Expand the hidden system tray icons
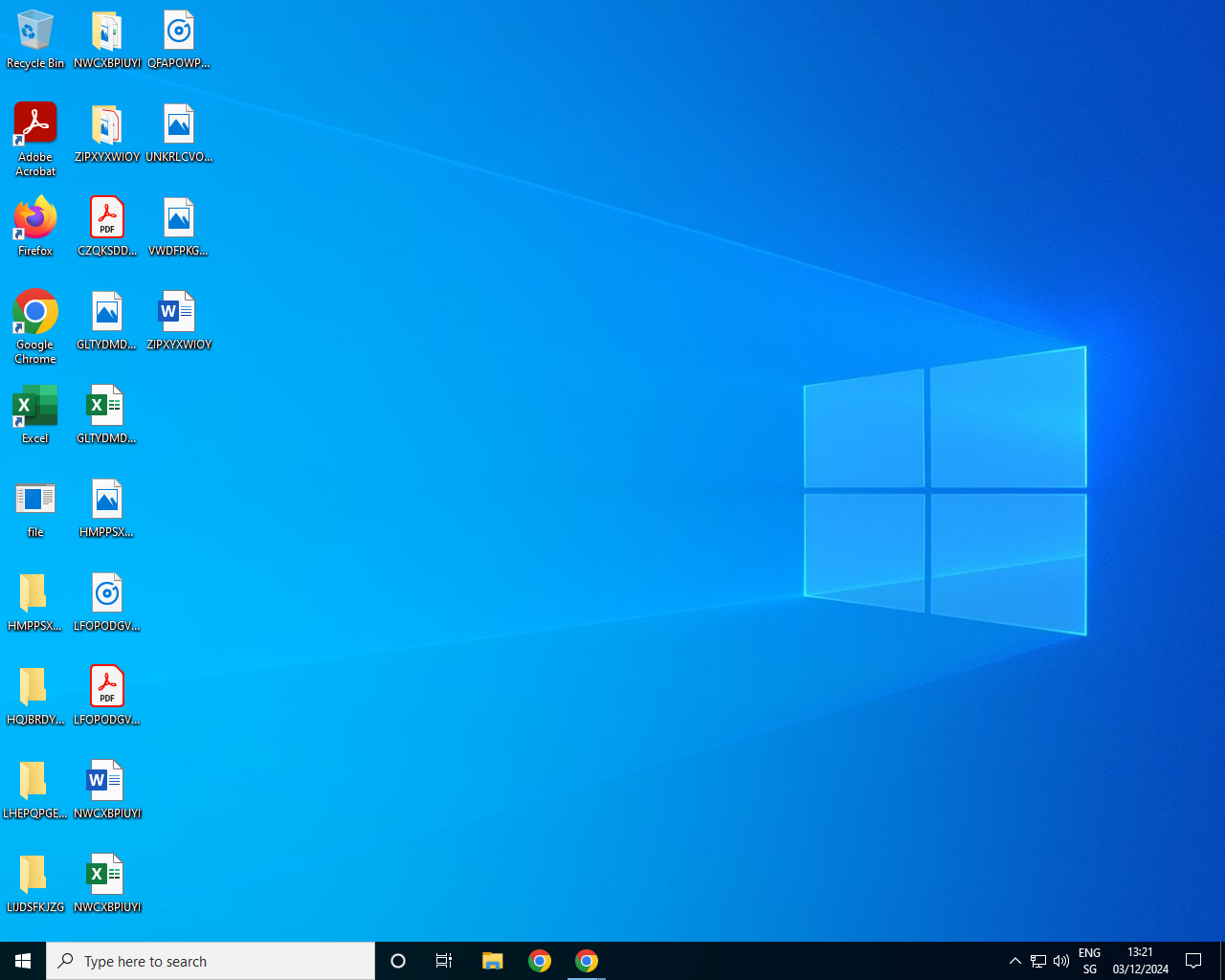 pyautogui.click(x=1015, y=961)
